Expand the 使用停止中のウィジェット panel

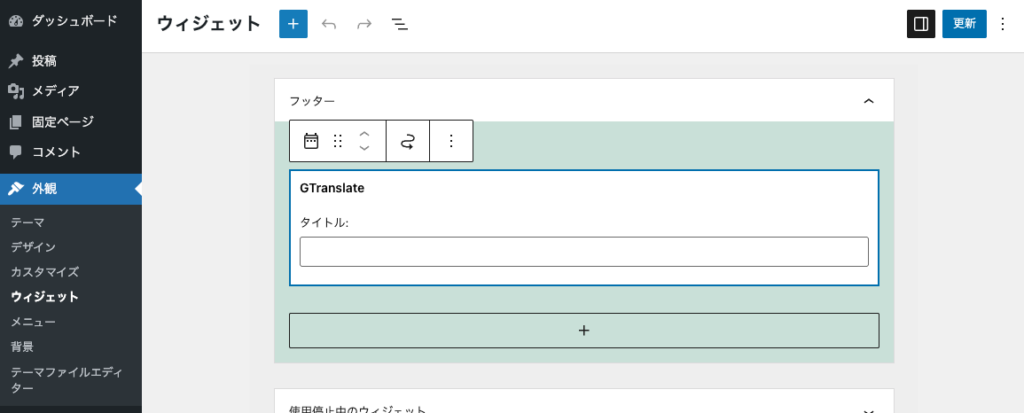[x=868, y=409]
